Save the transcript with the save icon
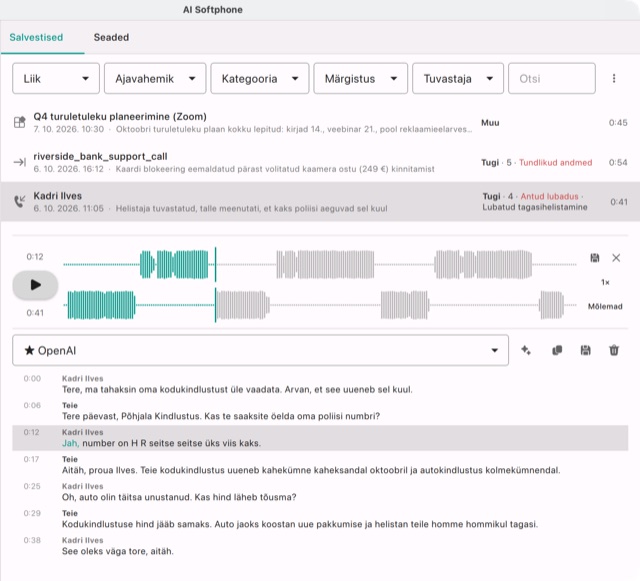Image resolution: width=640 pixels, height=581 pixels. pyautogui.click(x=586, y=350)
